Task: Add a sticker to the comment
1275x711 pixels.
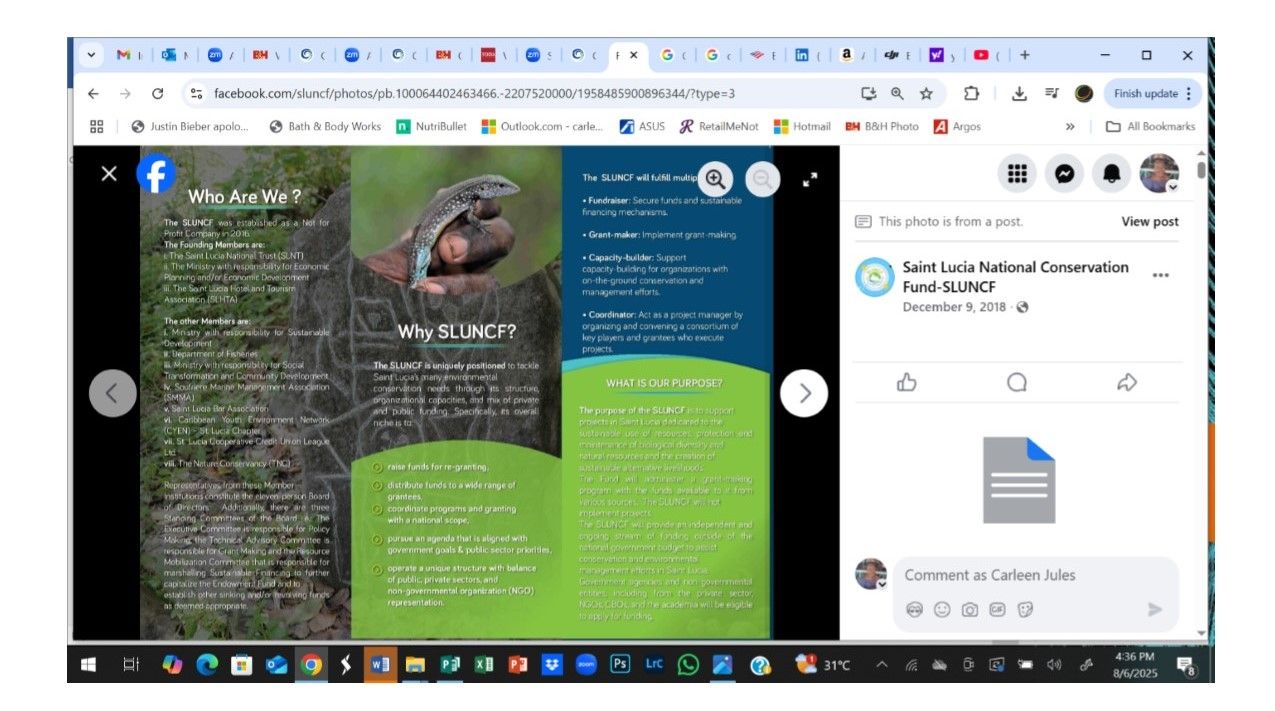Action: point(1025,609)
